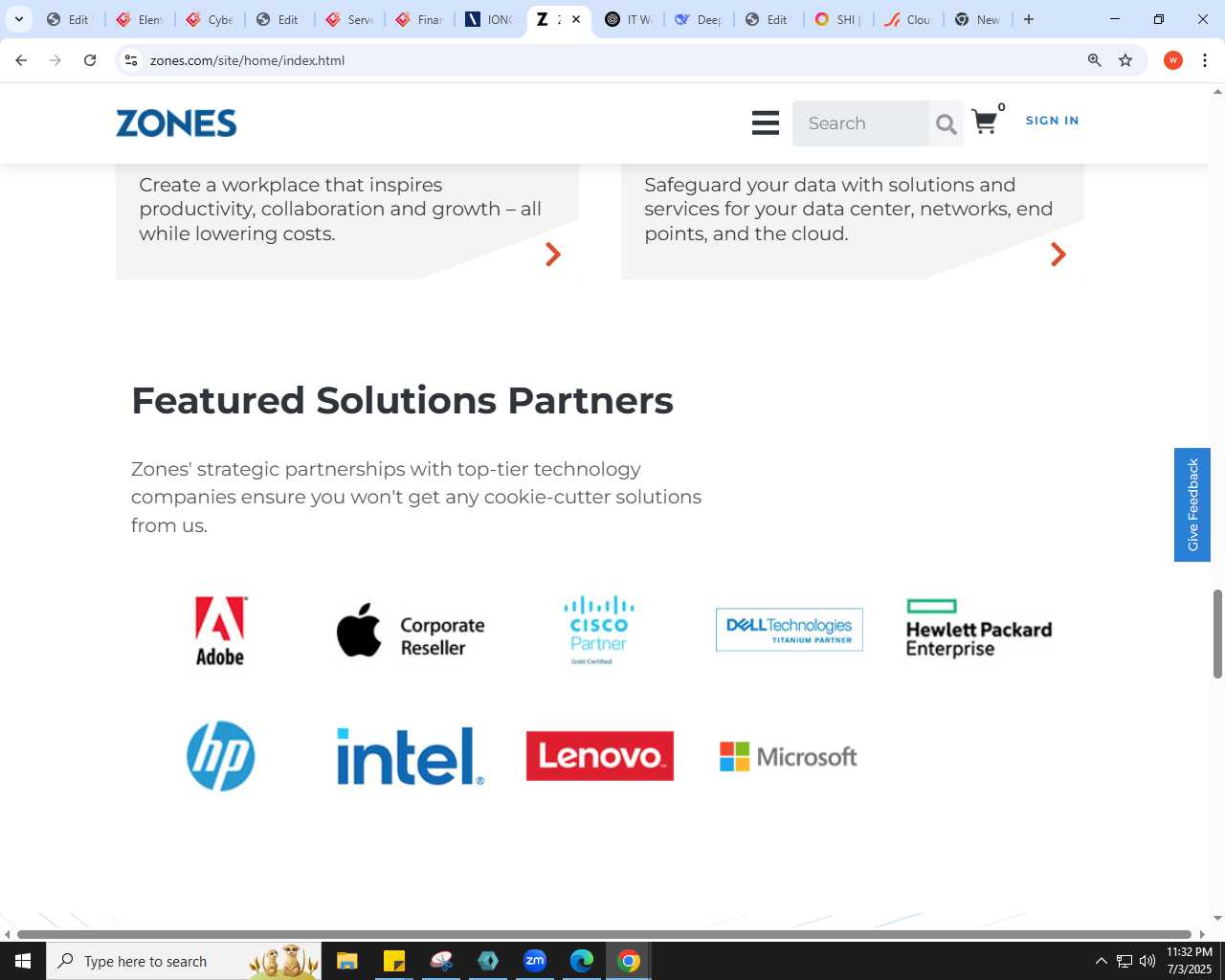Open Chrome profile avatar
Viewport: 1225px width, 980px height.
point(1173,60)
